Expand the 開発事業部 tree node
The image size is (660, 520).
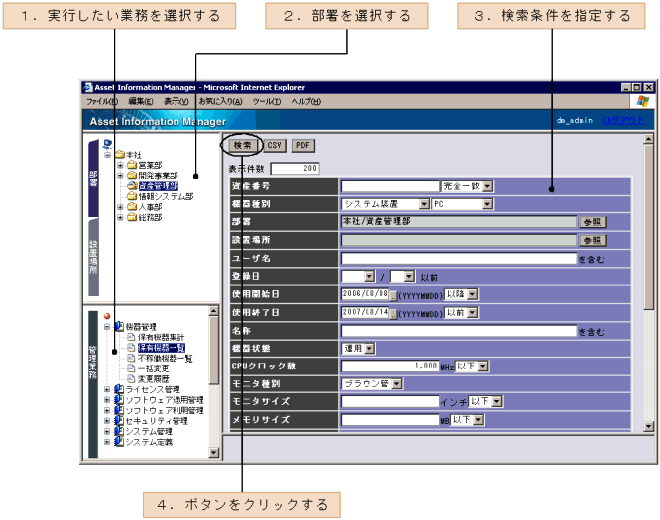[120, 175]
